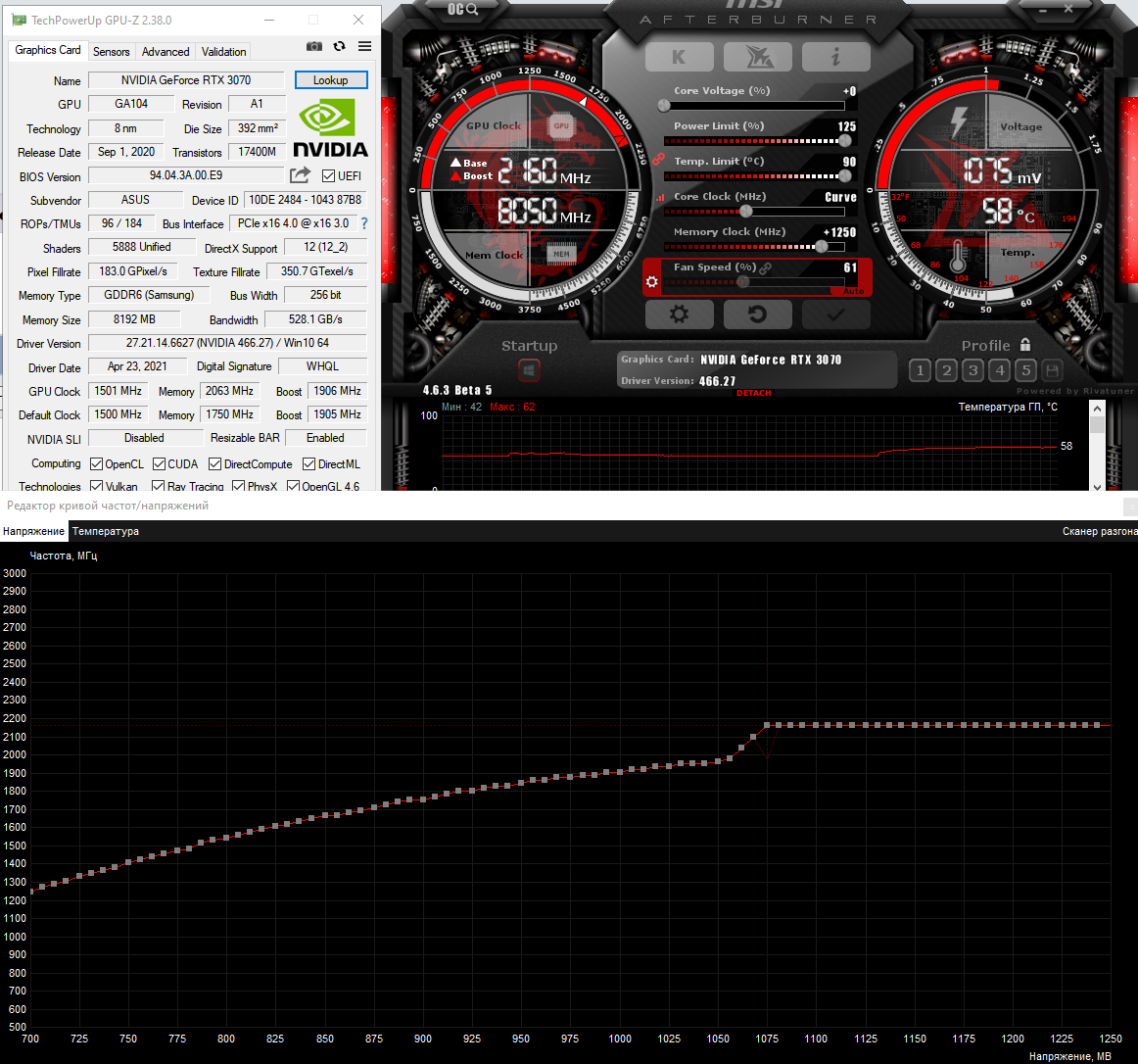1138x1064 pixels.
Task: Toggle the DirectML checkbox
Action: [308, 463]
